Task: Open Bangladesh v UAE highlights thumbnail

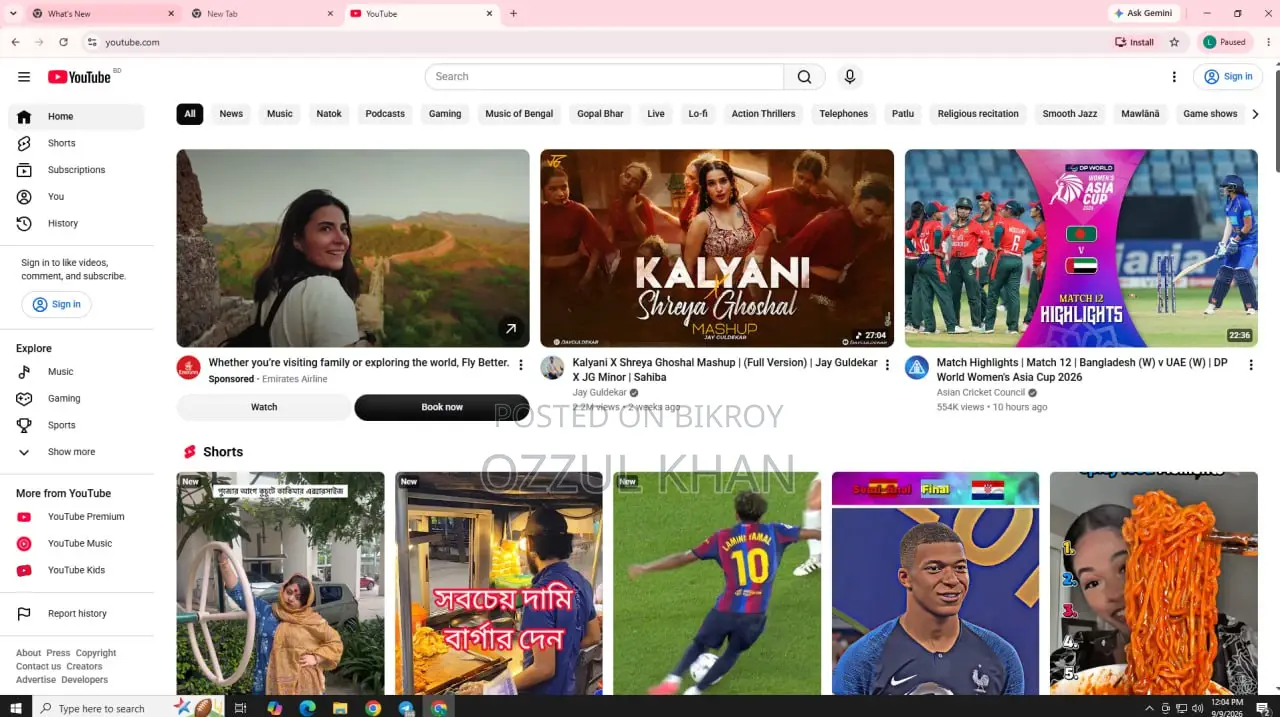Action: tap(1081, 248)
